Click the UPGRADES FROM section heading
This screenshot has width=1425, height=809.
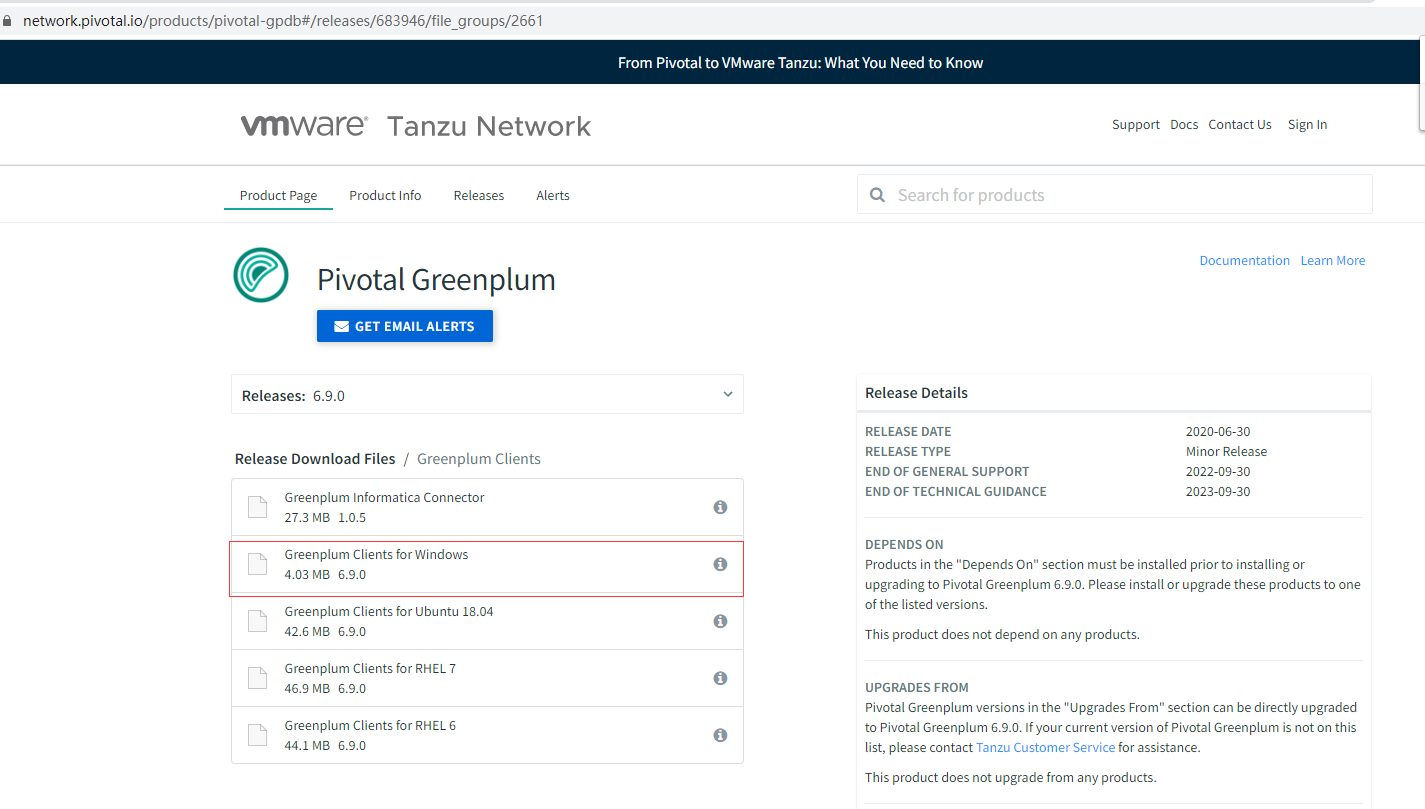coord(917,688)
